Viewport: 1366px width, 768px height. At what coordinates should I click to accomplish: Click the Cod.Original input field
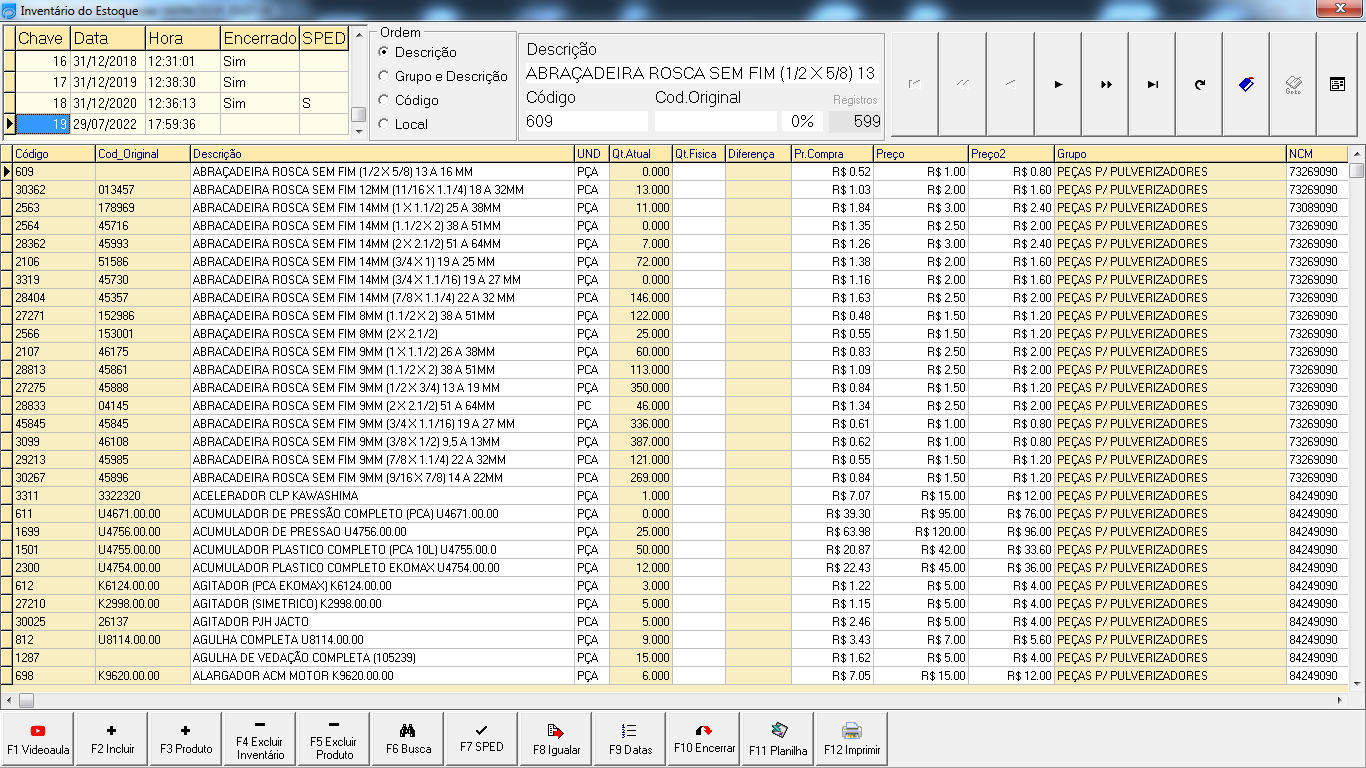pyautogui.click(x=715, y=121)
